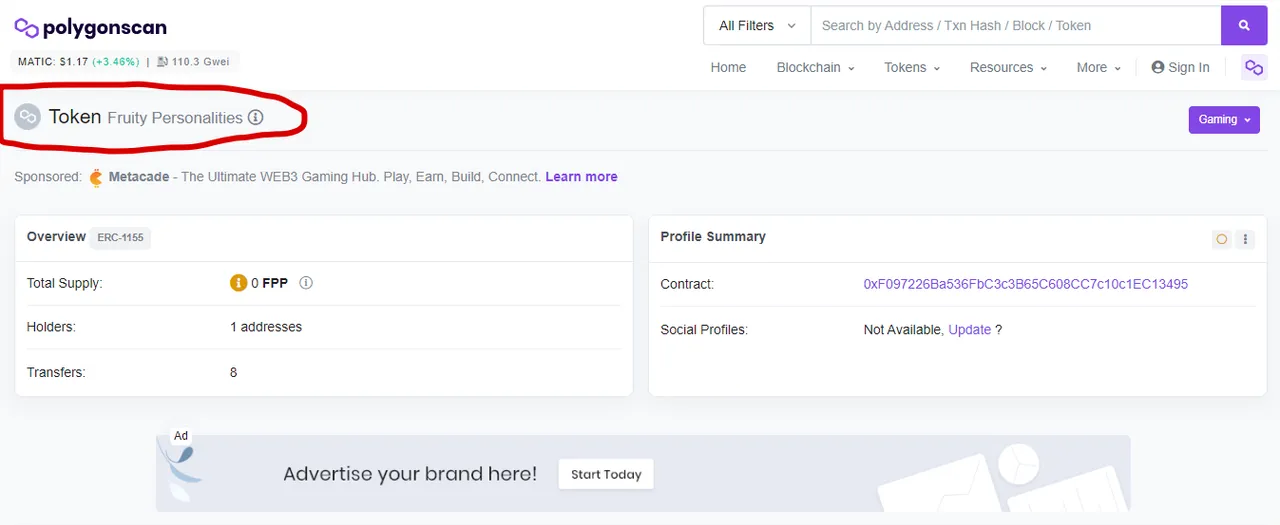This screenshot has height=525, width=1280.
Task: Click Update social profiles link
Action: 970,329
